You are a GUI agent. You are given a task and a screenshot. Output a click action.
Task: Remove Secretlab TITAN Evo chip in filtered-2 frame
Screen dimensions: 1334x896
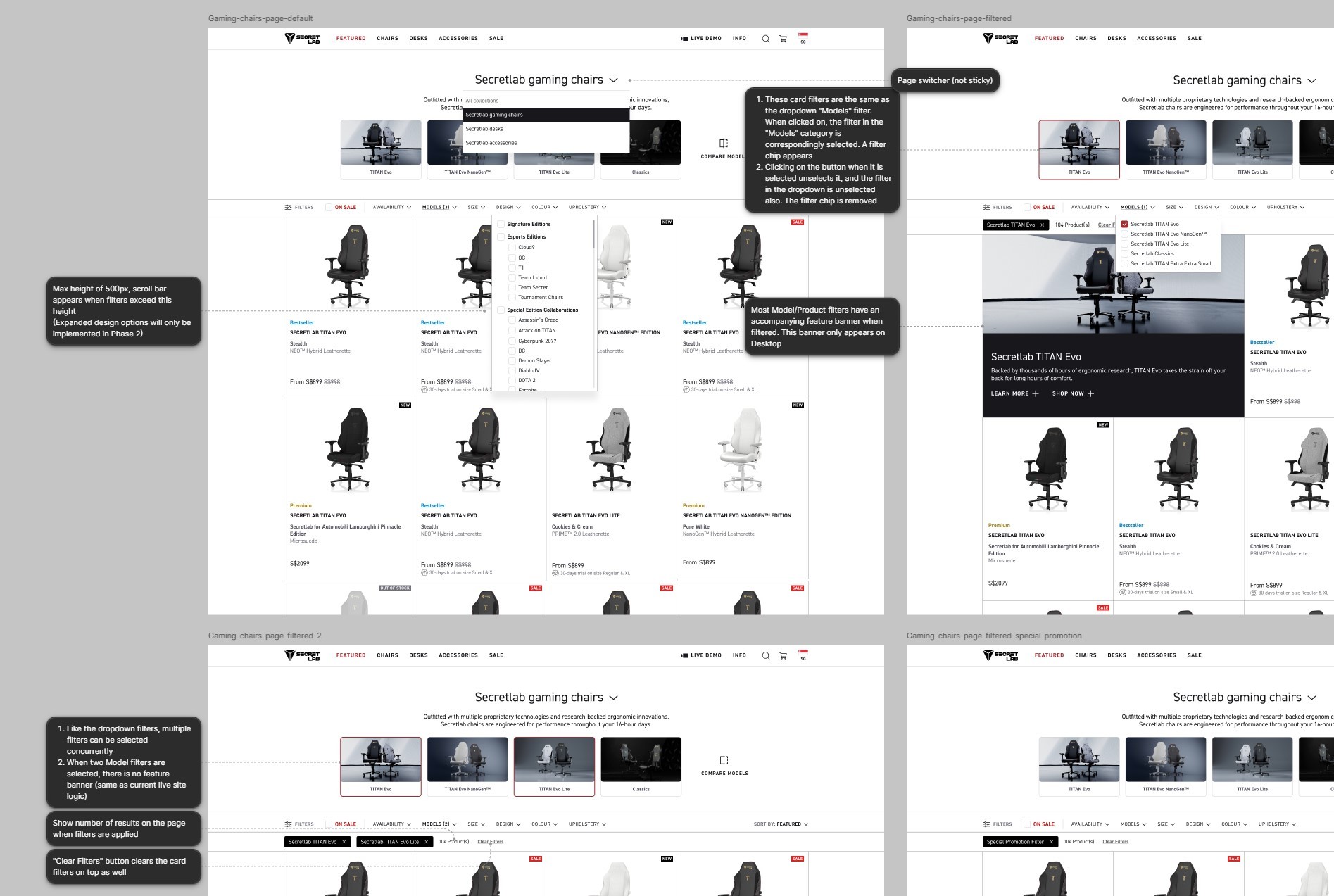344,842
